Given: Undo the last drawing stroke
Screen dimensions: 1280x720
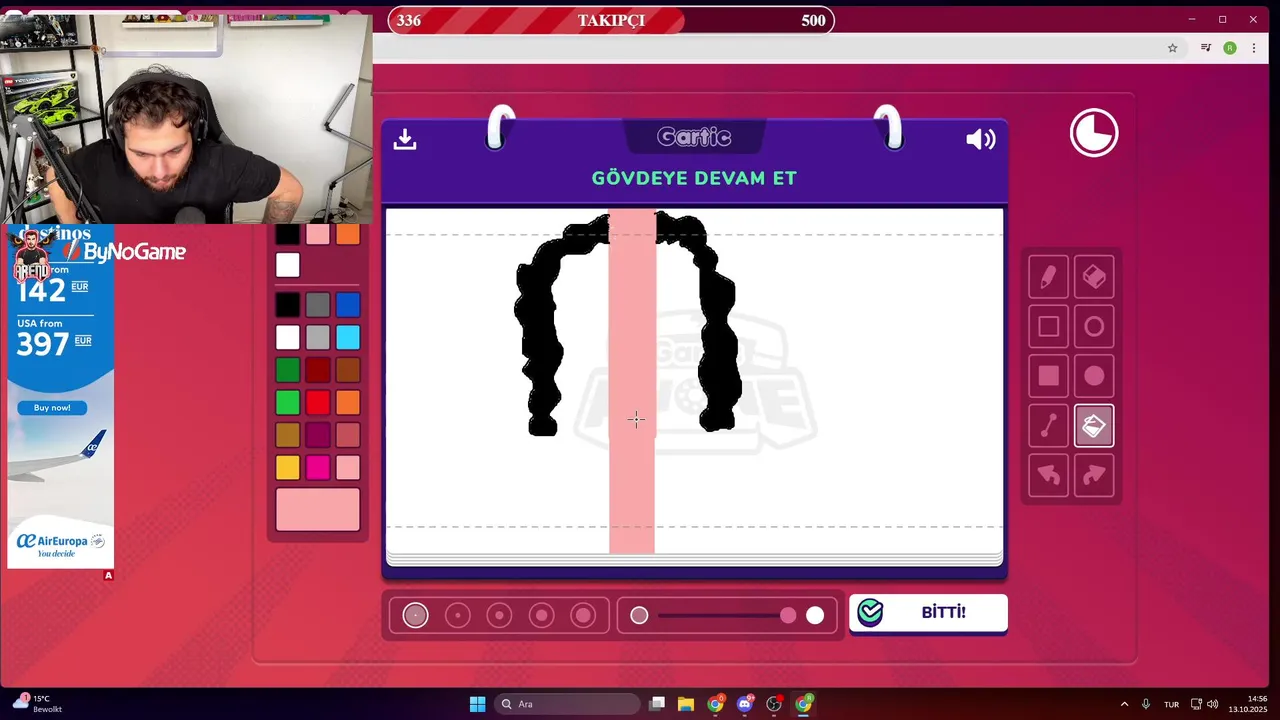Looking at the screenshot, I should tap(1048, 476).
